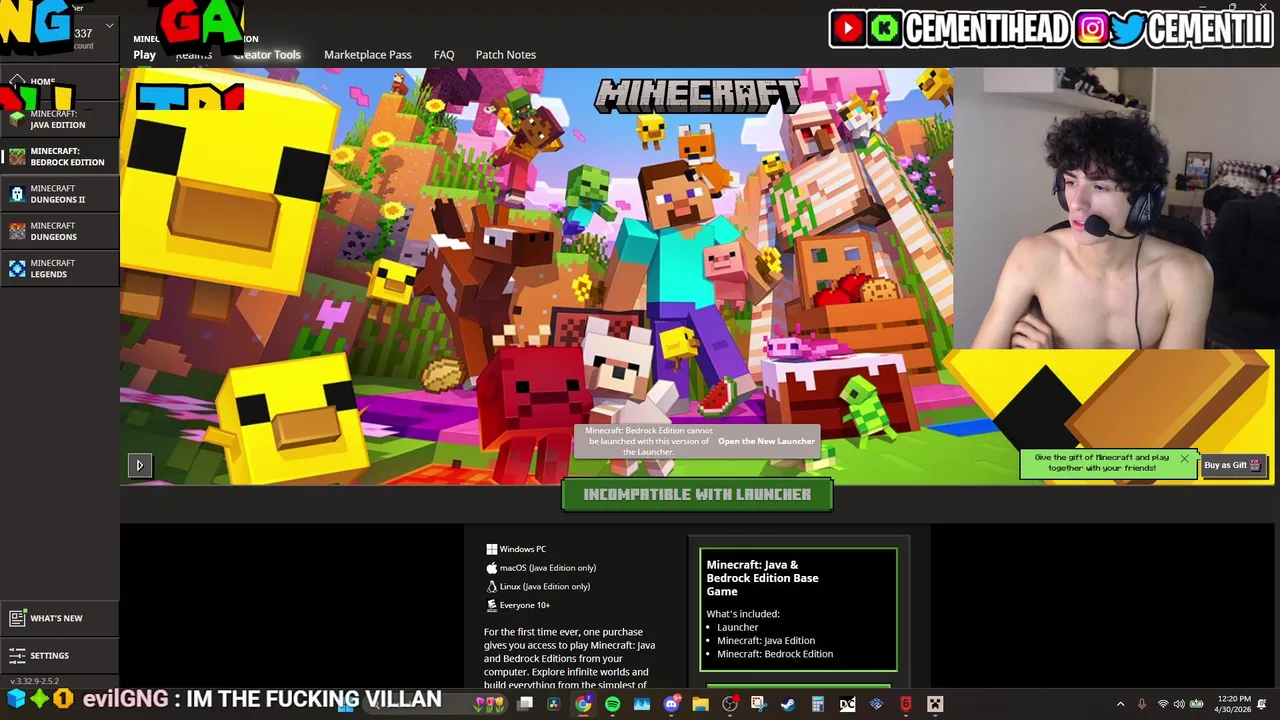Open Spotify from the taskbar
The width and height of the screenshot is (1280, 720).
pos(613,704)
